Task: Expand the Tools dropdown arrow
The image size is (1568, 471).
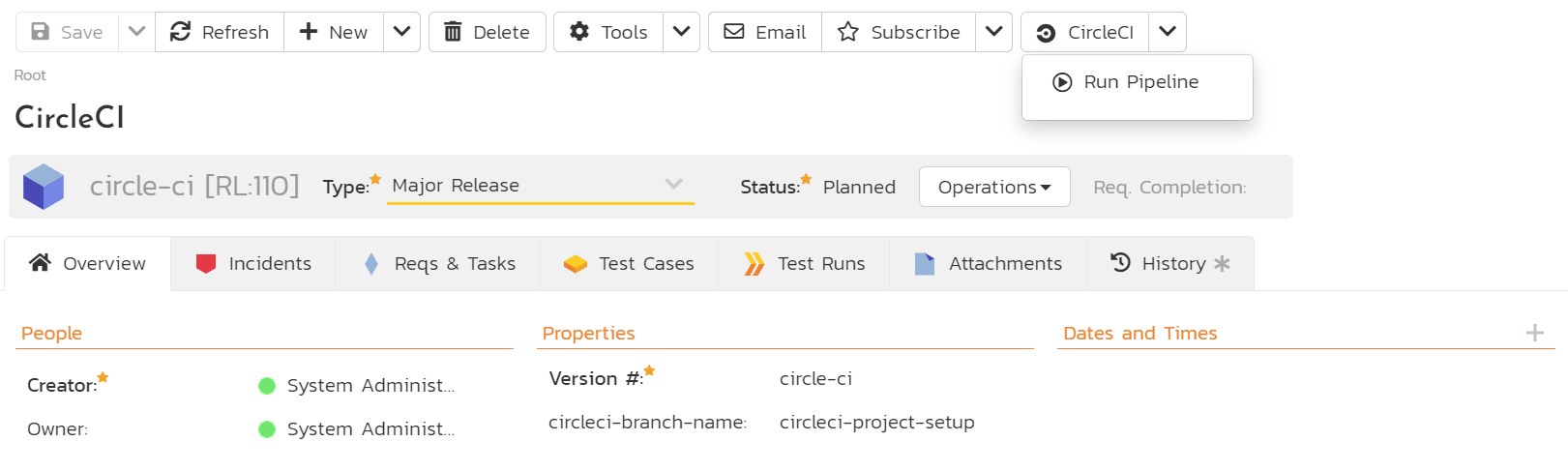Action: pos(681,32)
